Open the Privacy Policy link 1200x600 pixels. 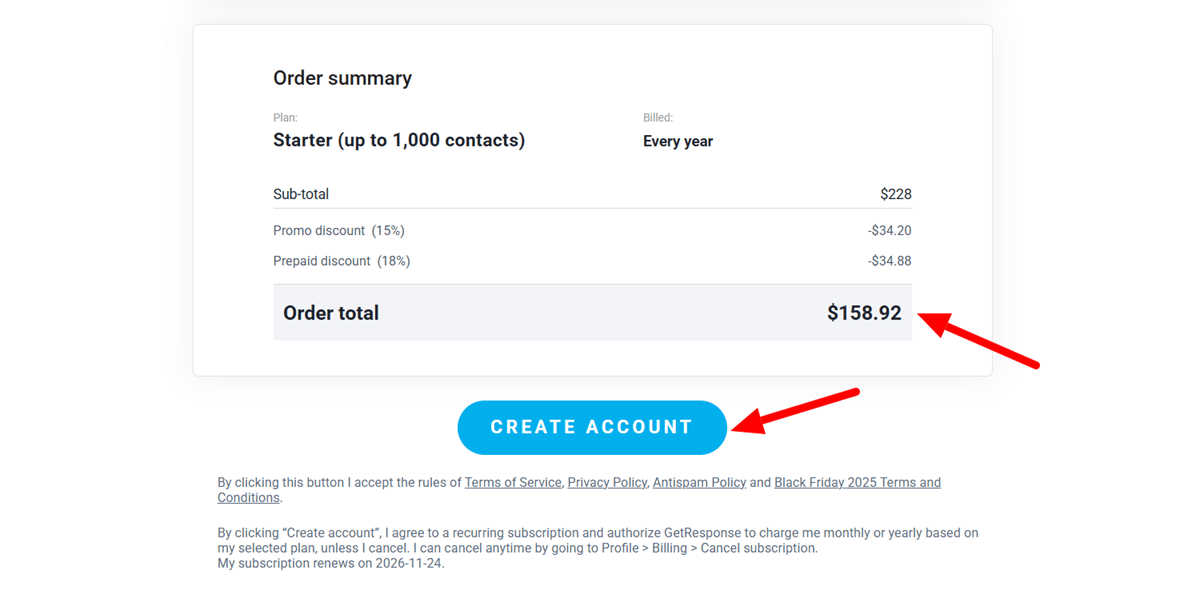tap(606, 482)
